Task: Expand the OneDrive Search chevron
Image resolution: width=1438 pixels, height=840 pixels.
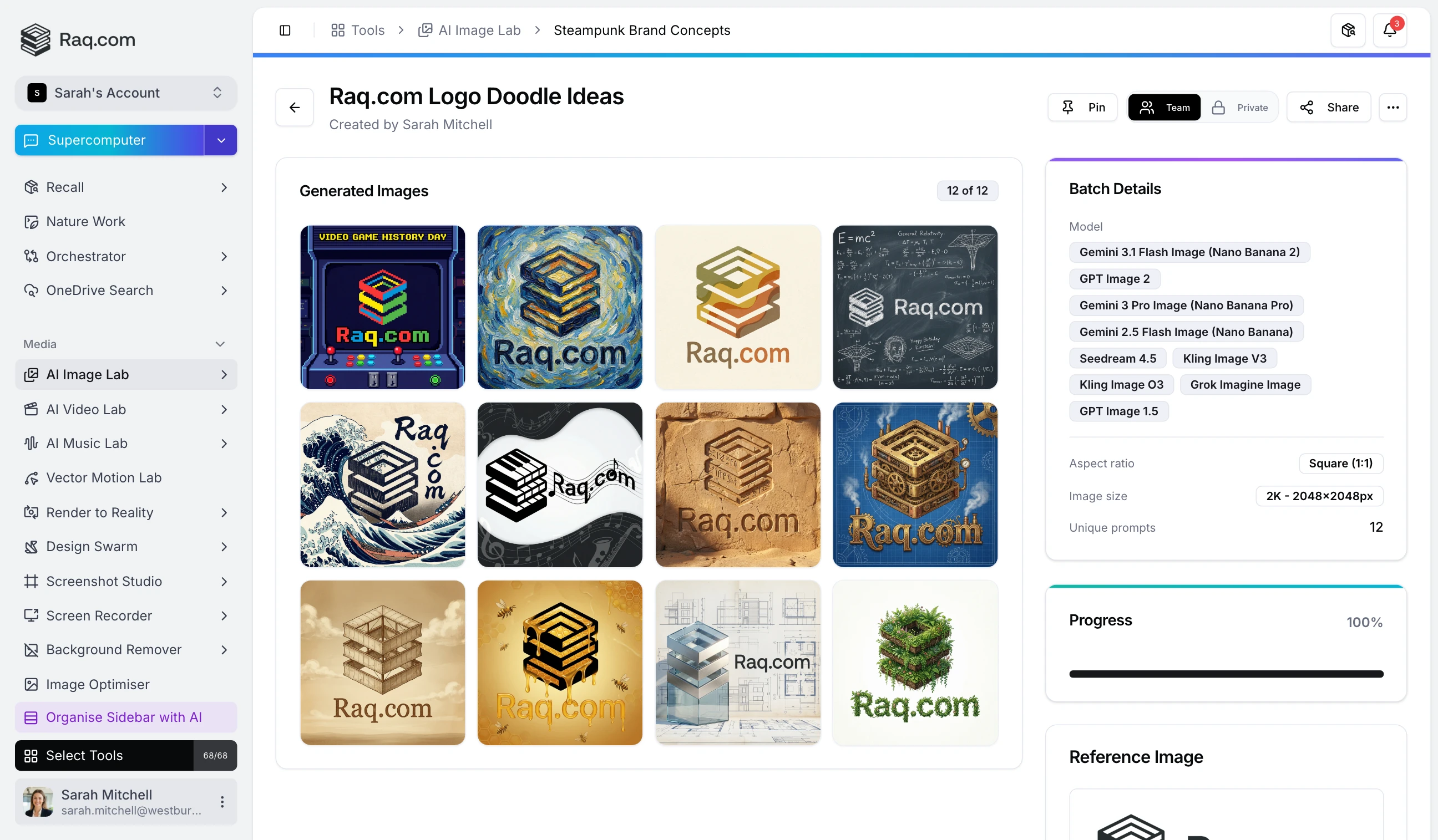Action: (x=224, y=291)
